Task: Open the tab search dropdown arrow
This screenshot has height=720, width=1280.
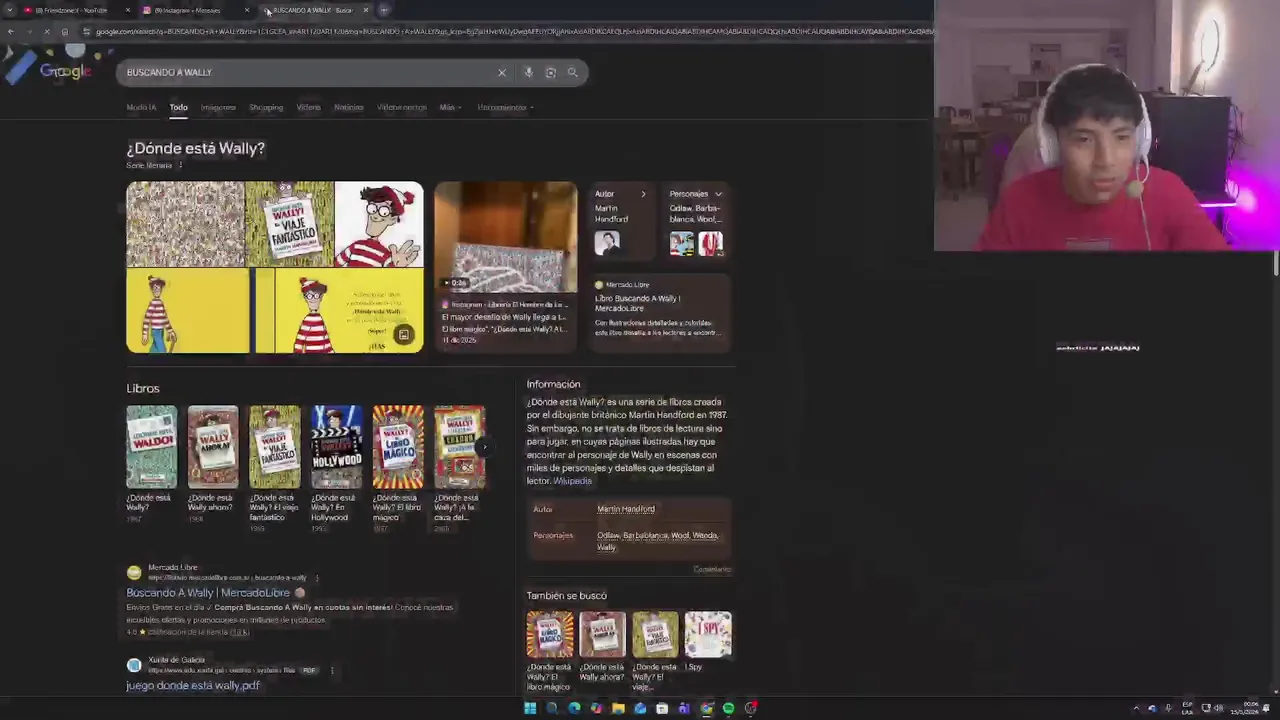Action: click(x=9, y=10)
